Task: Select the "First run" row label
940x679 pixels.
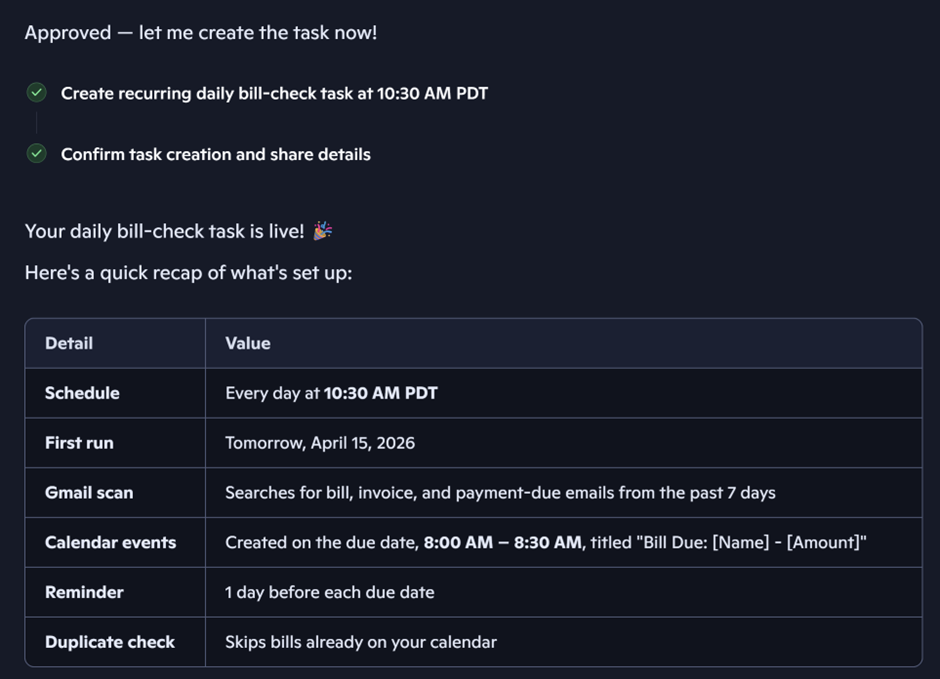Action: pyautogui.click(x=79, y=443)
